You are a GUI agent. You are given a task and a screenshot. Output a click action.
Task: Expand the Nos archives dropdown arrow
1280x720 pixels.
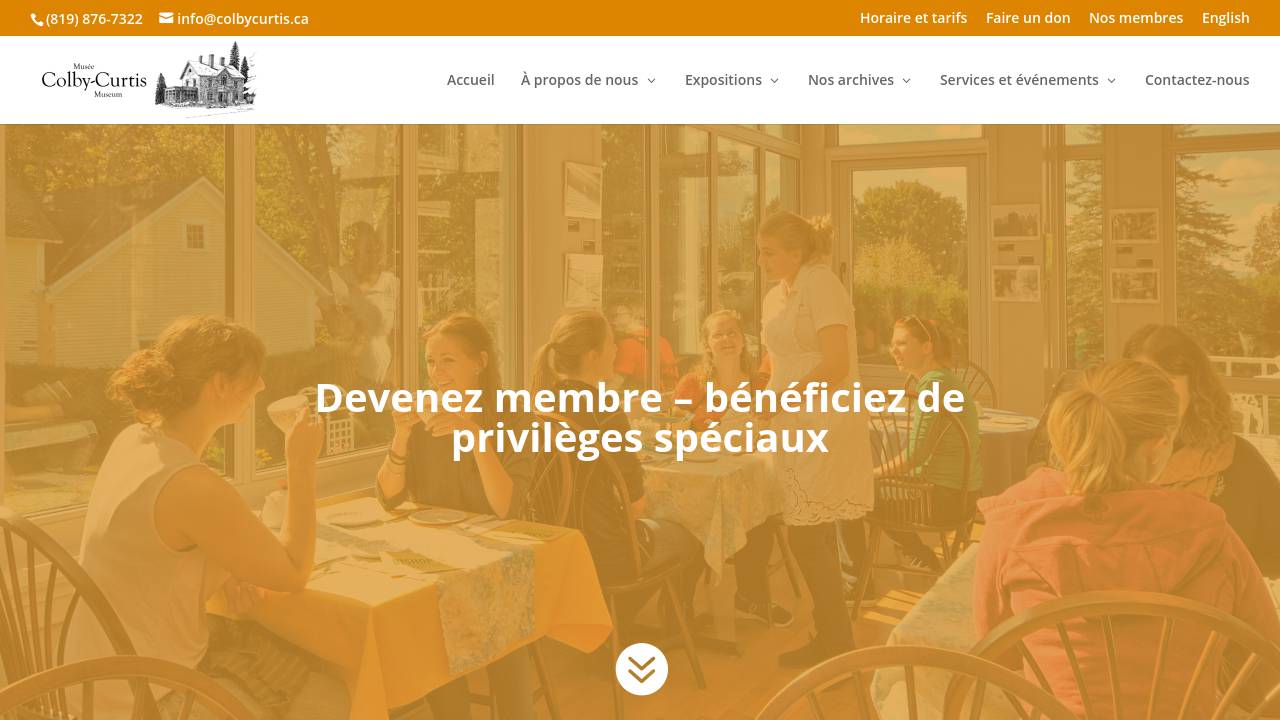(906, 81)
